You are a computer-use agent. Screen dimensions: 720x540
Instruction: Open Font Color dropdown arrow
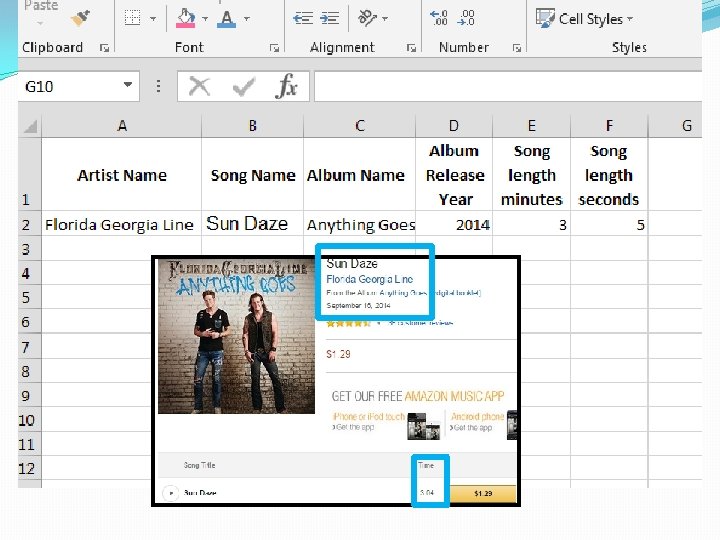(x=247, y=19)
